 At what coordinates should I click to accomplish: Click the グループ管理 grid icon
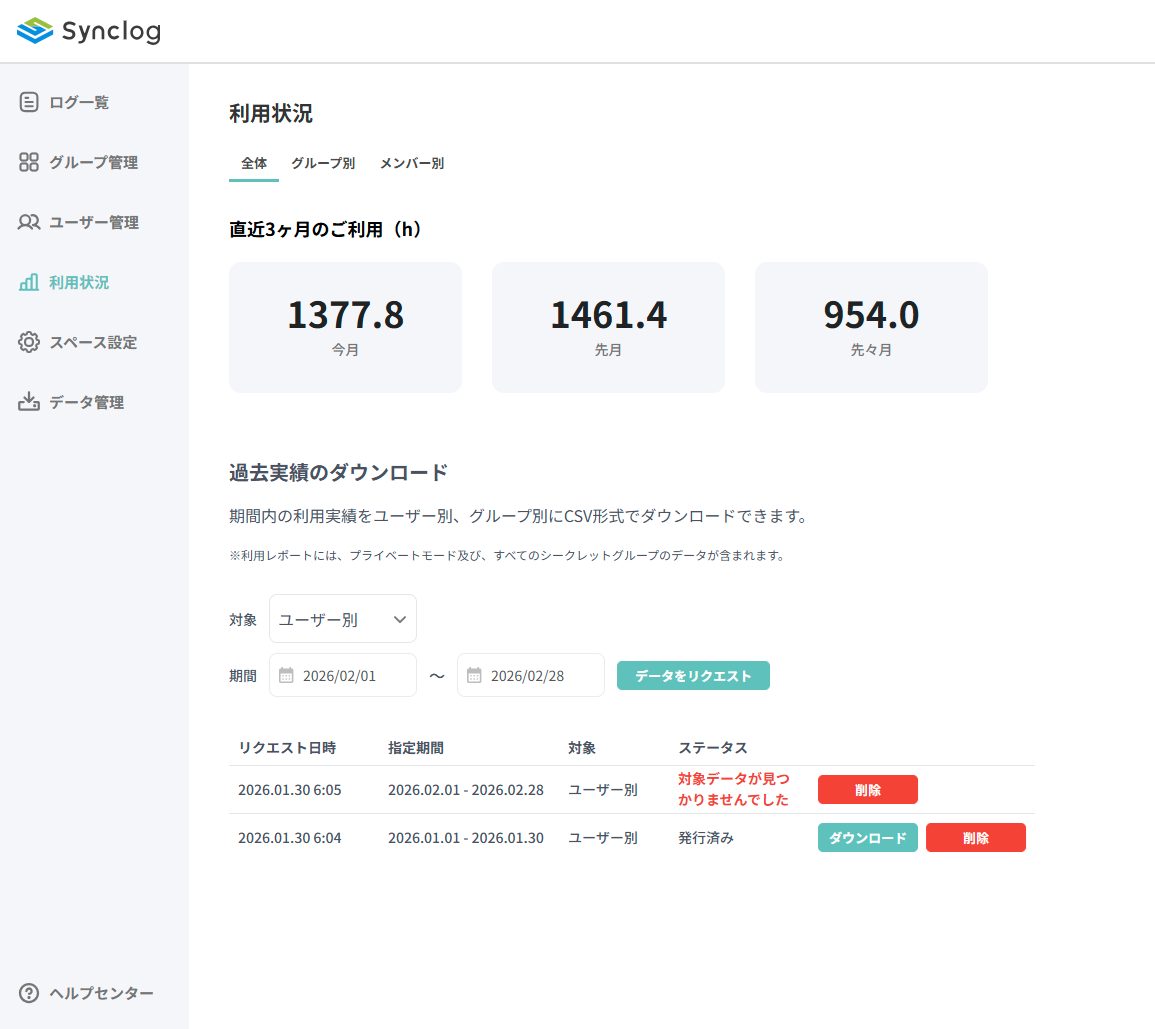point(28,162)
